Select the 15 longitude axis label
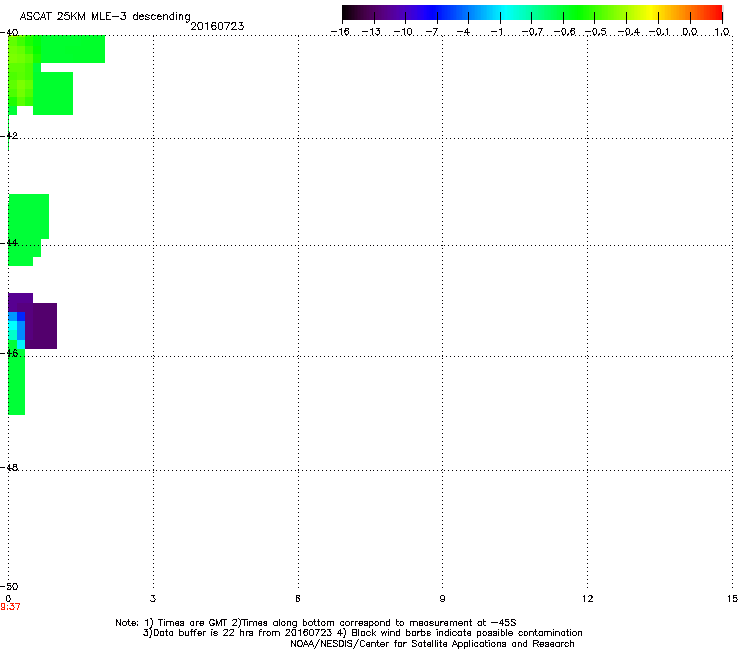Screen dimensions: 740x650 coord(732,599)
